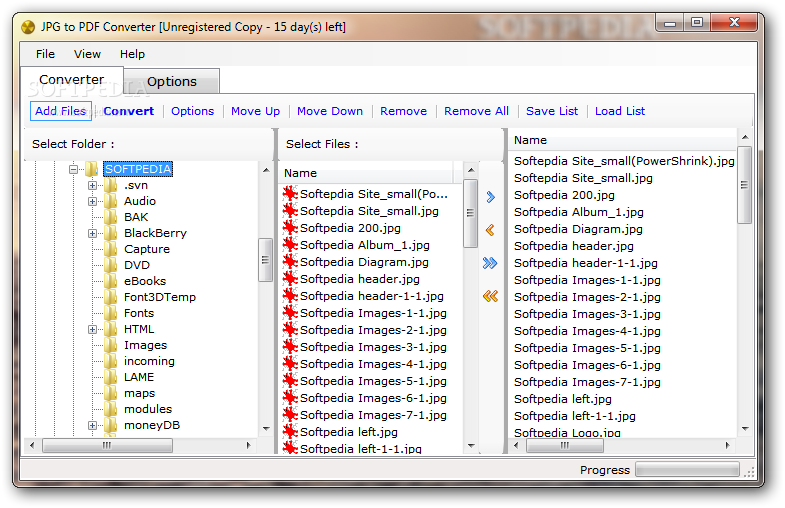Expand the .svn folder node
The image size is (785, 508).
tap(92, 185)
